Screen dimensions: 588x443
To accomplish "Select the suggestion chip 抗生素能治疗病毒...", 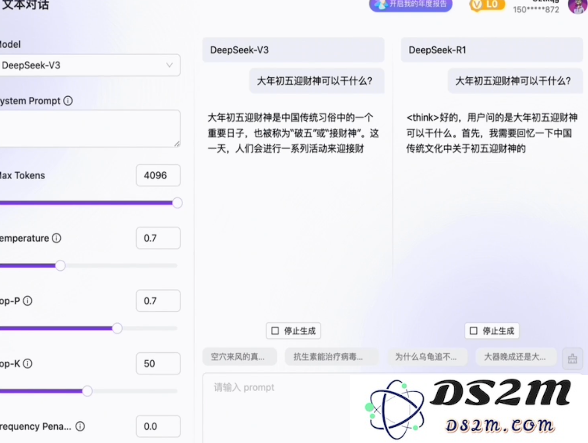I will (332, 357).
